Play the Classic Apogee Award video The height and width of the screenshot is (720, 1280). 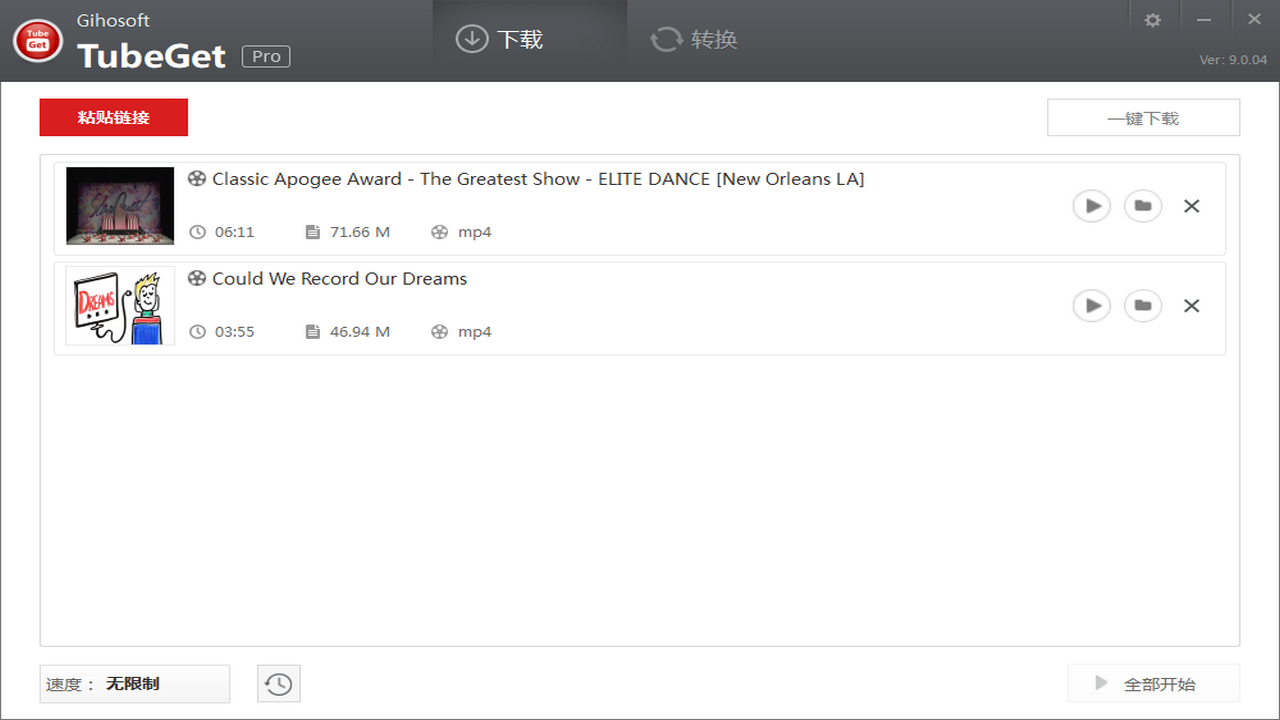[1091, 206]
